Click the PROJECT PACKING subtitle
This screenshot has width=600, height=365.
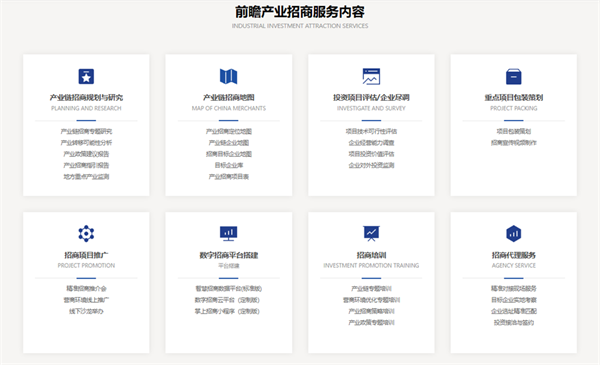click(514, 108)
